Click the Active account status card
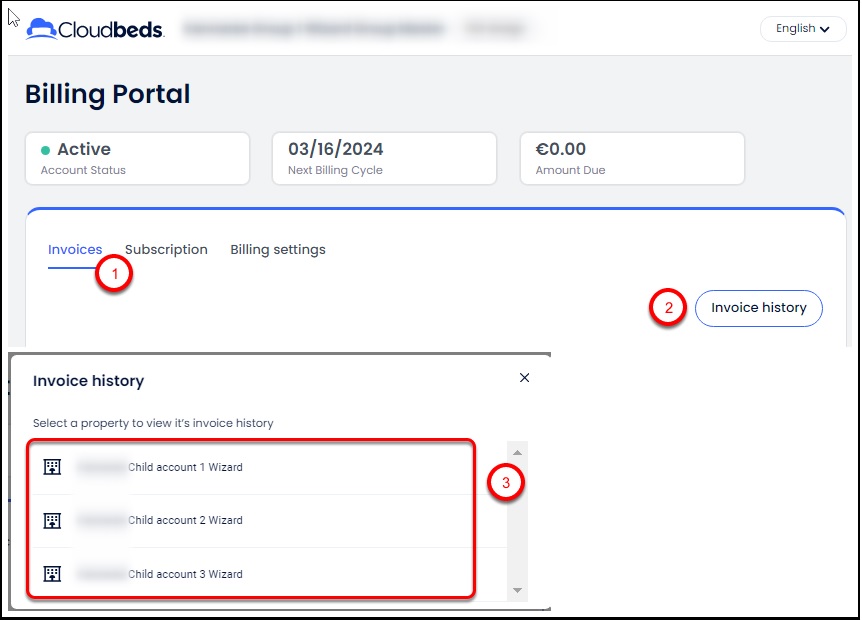Image resolution: width=862 pixels, height=620 pixels. (x=137, y=158)
